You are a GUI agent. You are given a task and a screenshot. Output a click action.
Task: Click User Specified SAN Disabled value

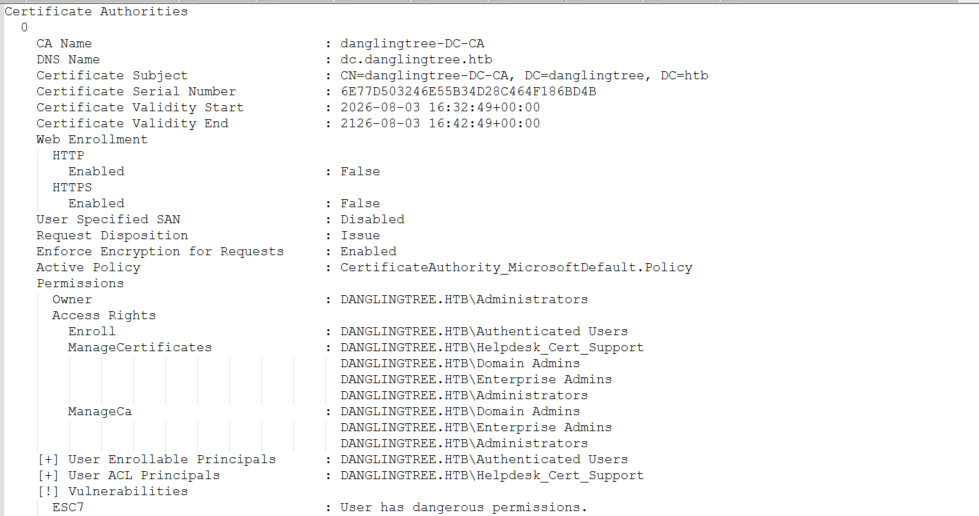[372, 219]
